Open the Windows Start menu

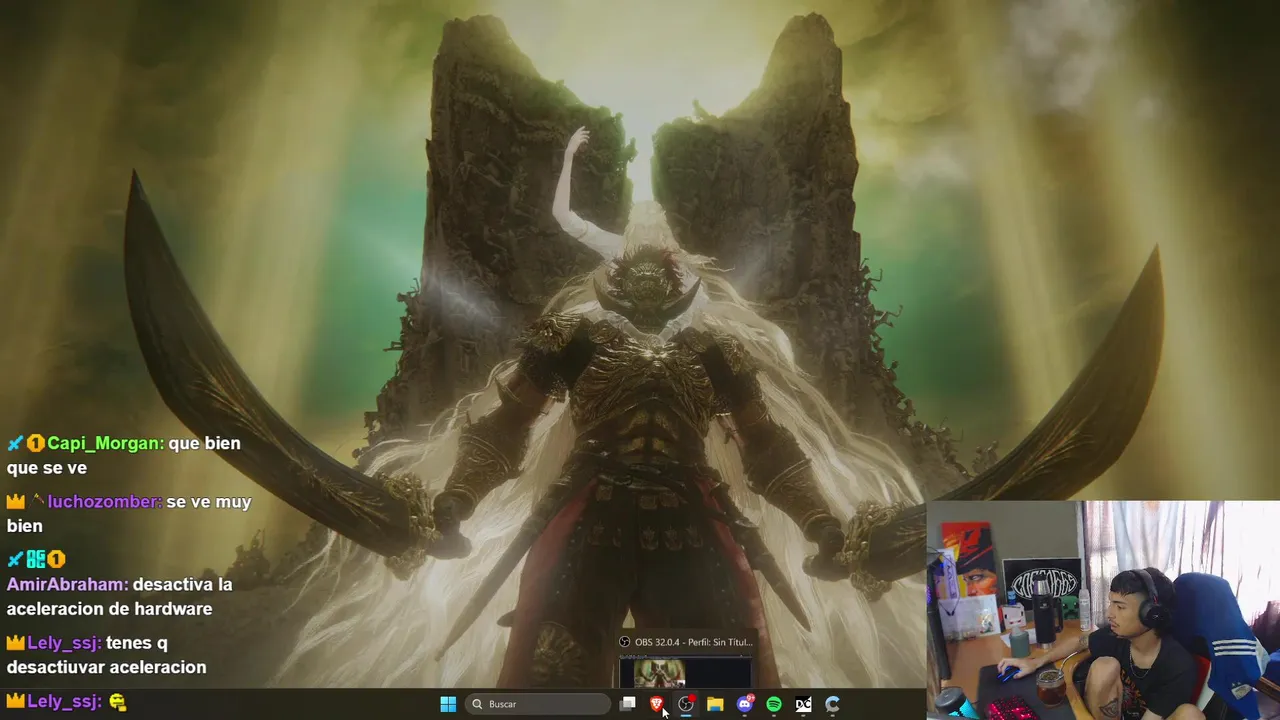point(448,704)
